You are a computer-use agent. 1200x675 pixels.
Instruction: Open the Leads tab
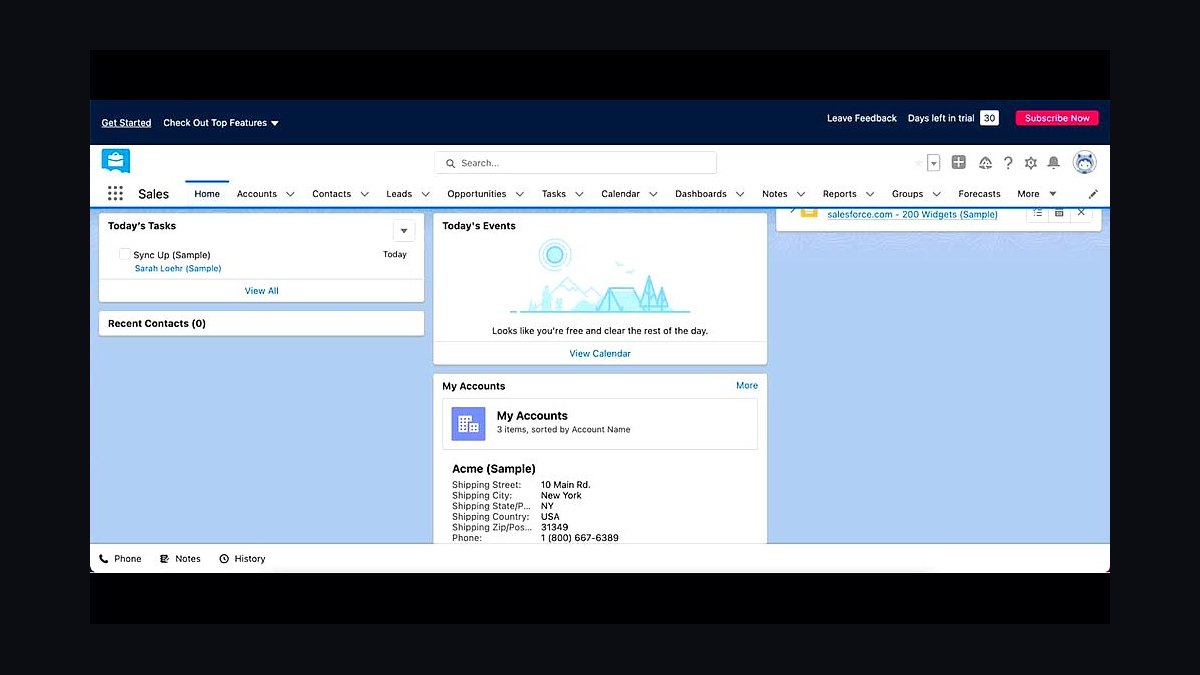coord(399,194)
